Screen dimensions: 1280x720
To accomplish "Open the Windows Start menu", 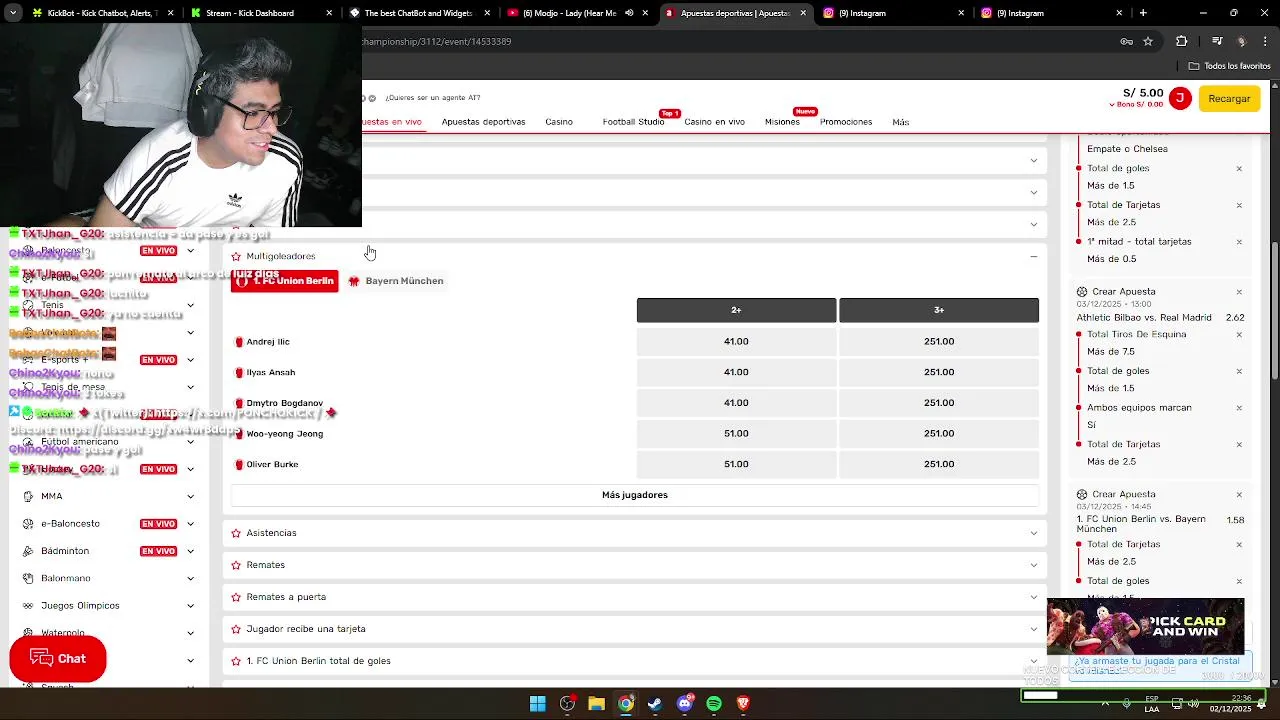I will point(537,704).
